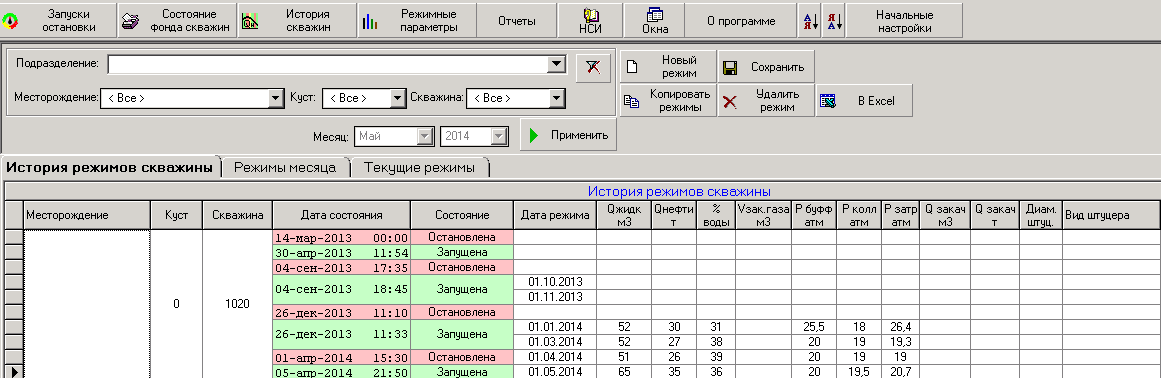Click the Р затр value 26,4 cell
This screenshot has height=383, width=1164.
tap(900, 327)
